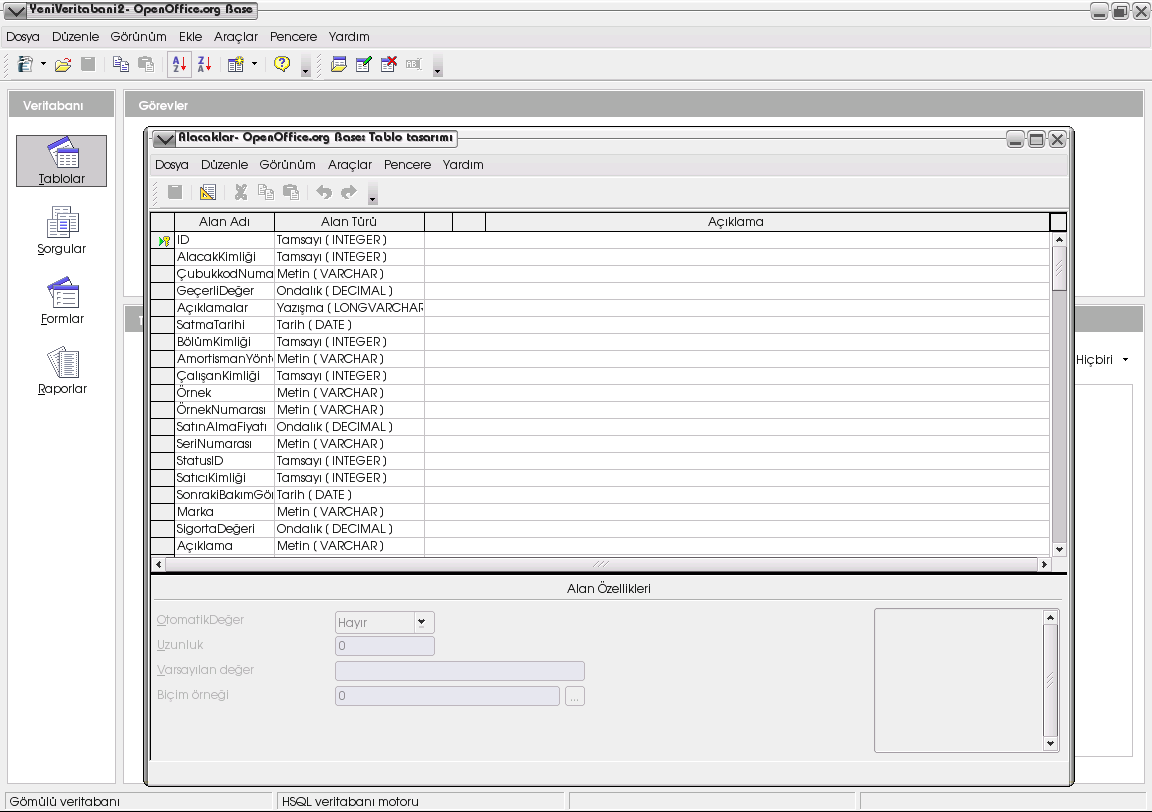1152x812 pixels.
Task: Select Formlar in the Veritabanı panel
Action: 62,301
